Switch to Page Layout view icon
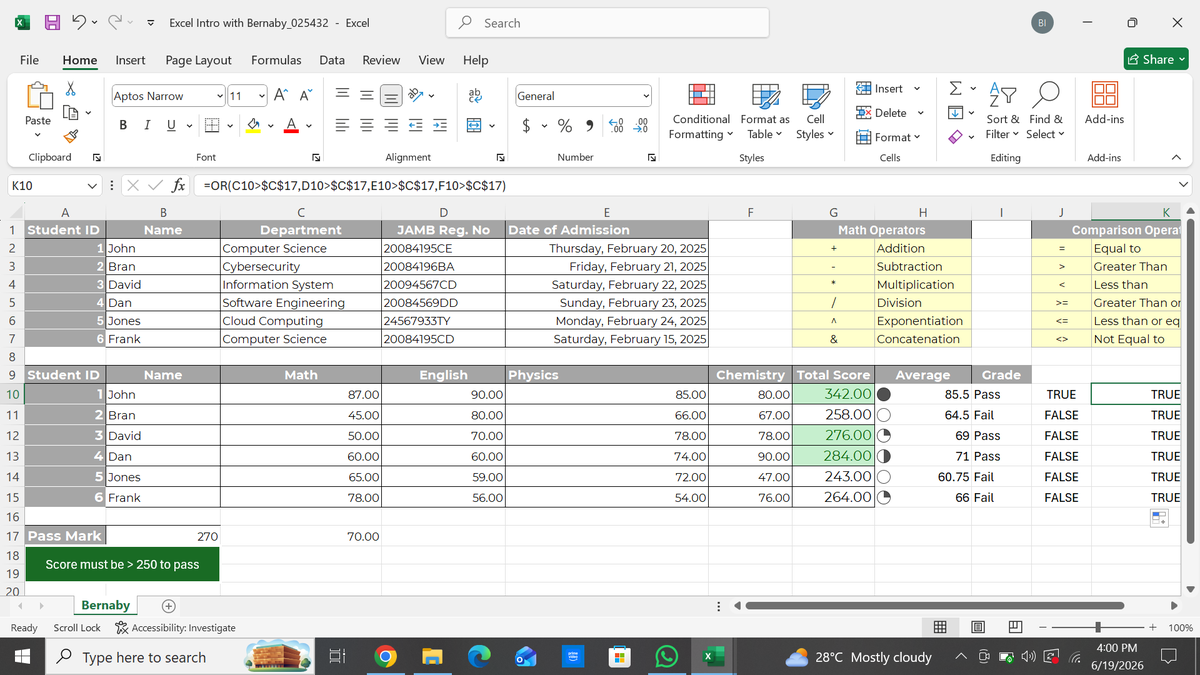Image resolution: width=1200 pixels, height=675 pixels. (978, 628)
